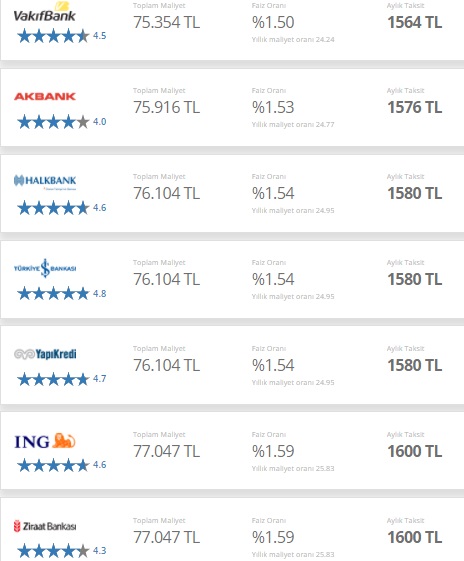Click YapıKredi's 4.7 star rating
464x561 pixels.
[x=62, y=379]
